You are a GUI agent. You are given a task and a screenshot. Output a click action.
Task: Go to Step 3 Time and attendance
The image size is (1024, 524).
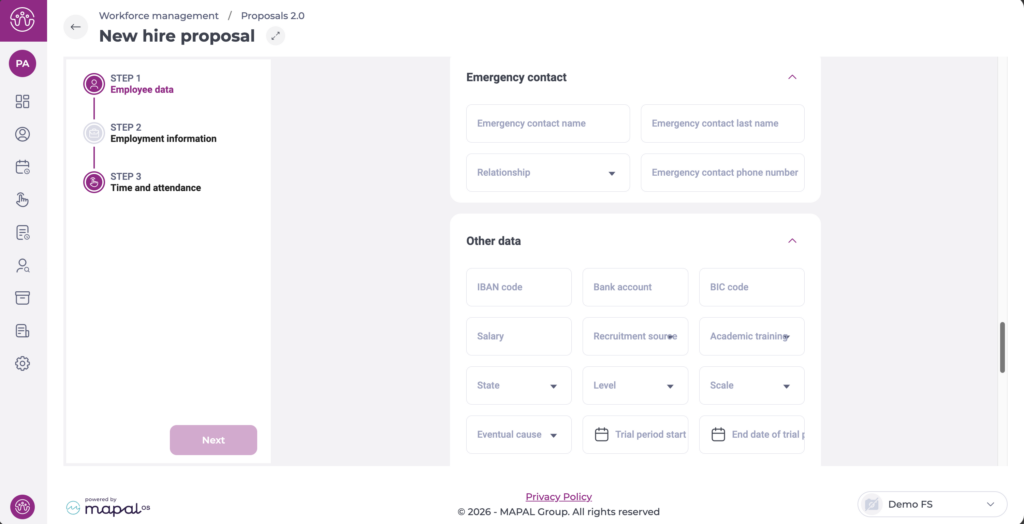pos(155,182)
